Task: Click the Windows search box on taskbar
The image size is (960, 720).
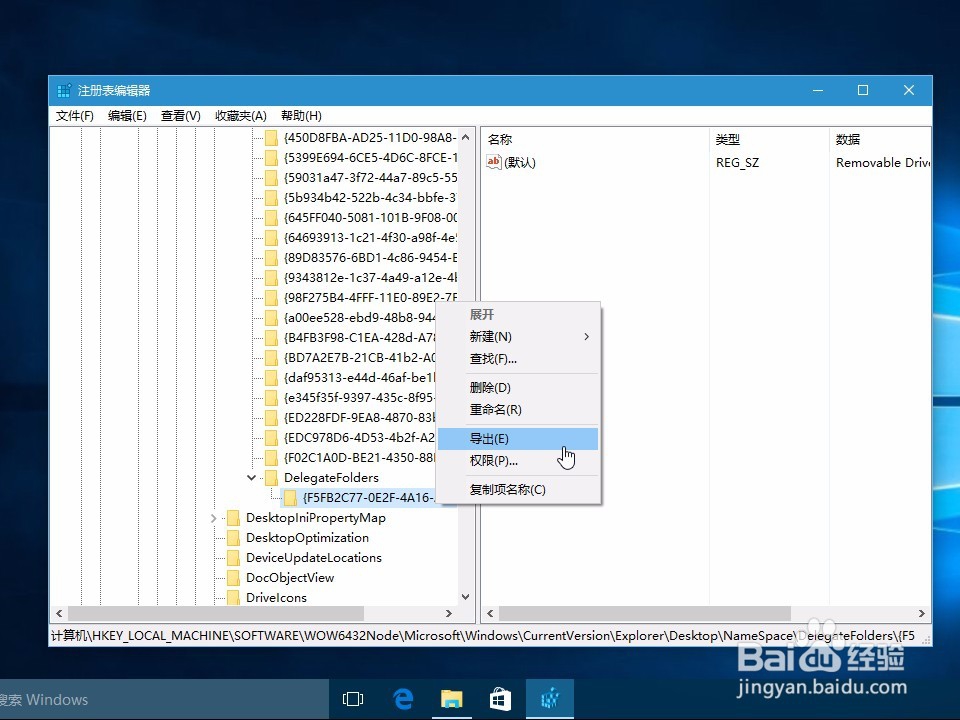Action: [164, 699]
